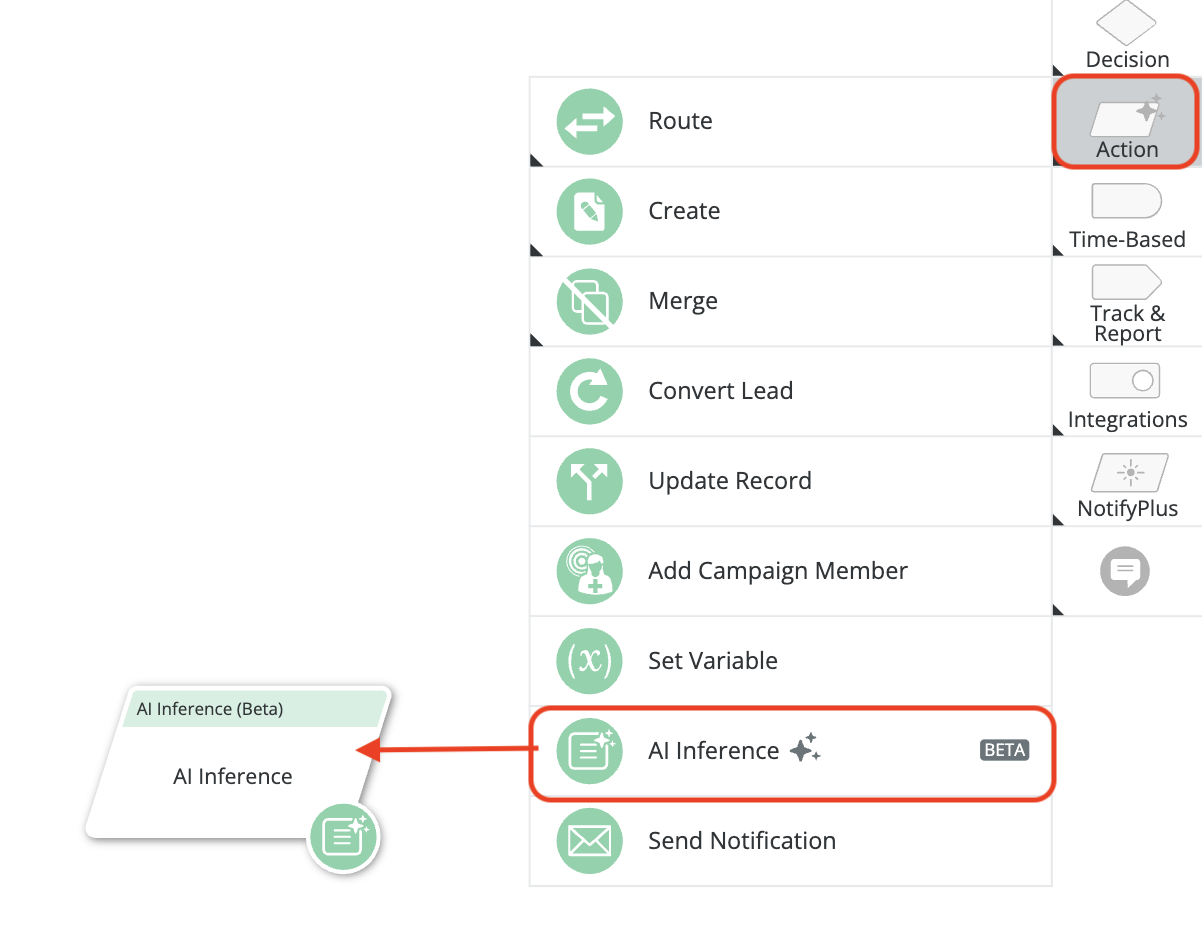
Task: Choose Send Notification menu entry
Action: [x=741, y=841]
